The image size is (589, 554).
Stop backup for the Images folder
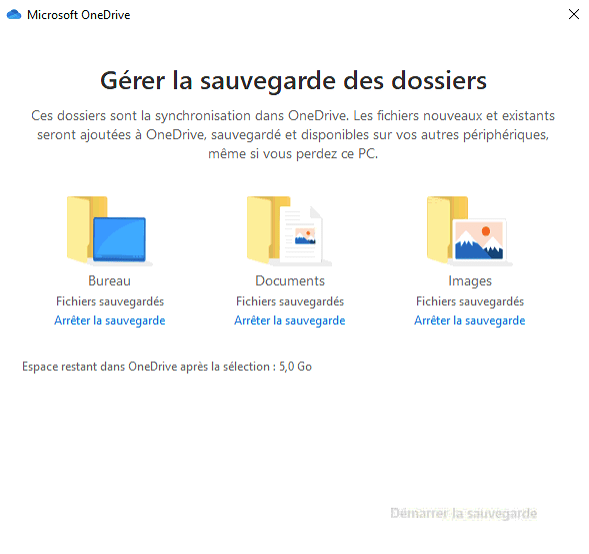tap(470, 320)
